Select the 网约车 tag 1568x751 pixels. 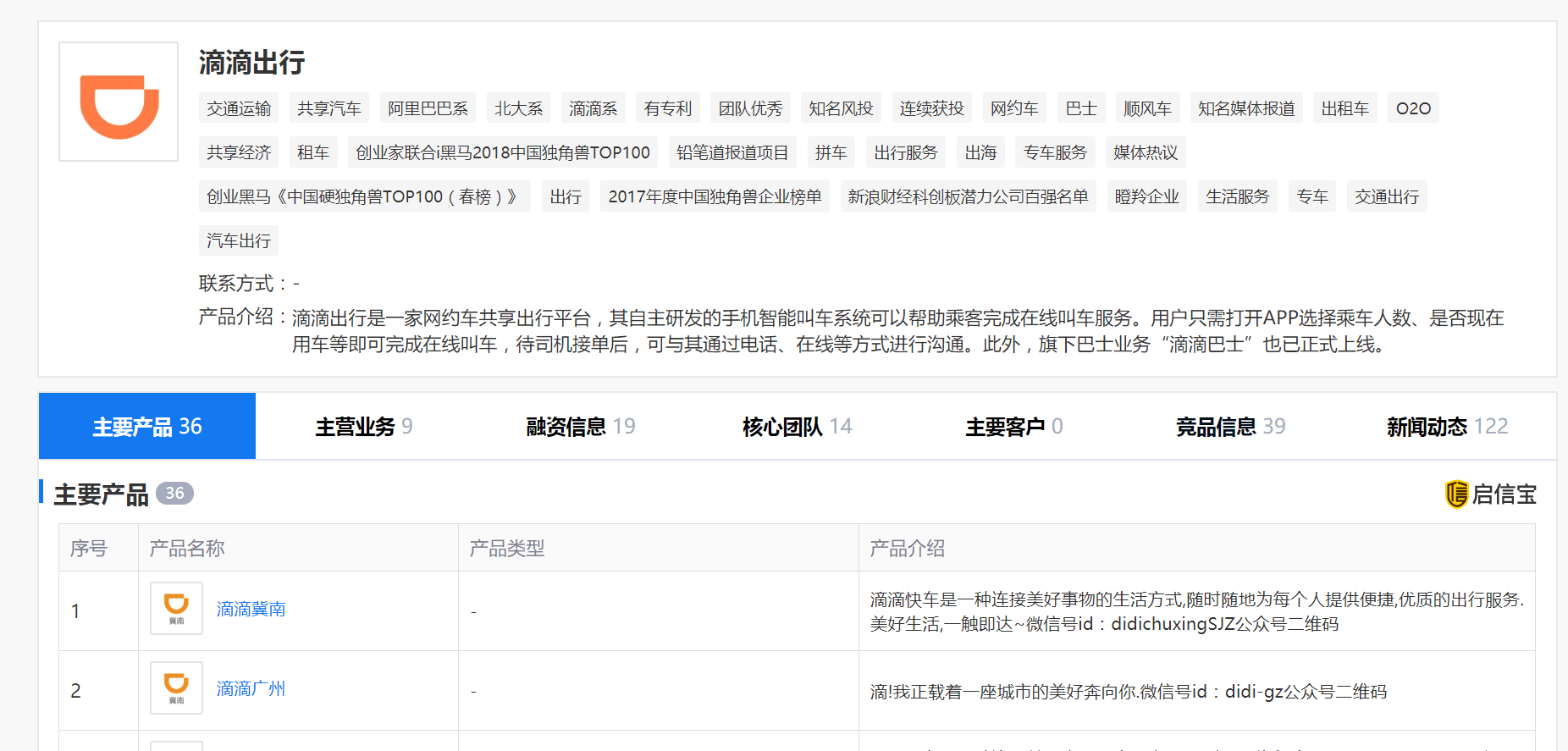click(1014, 108)
